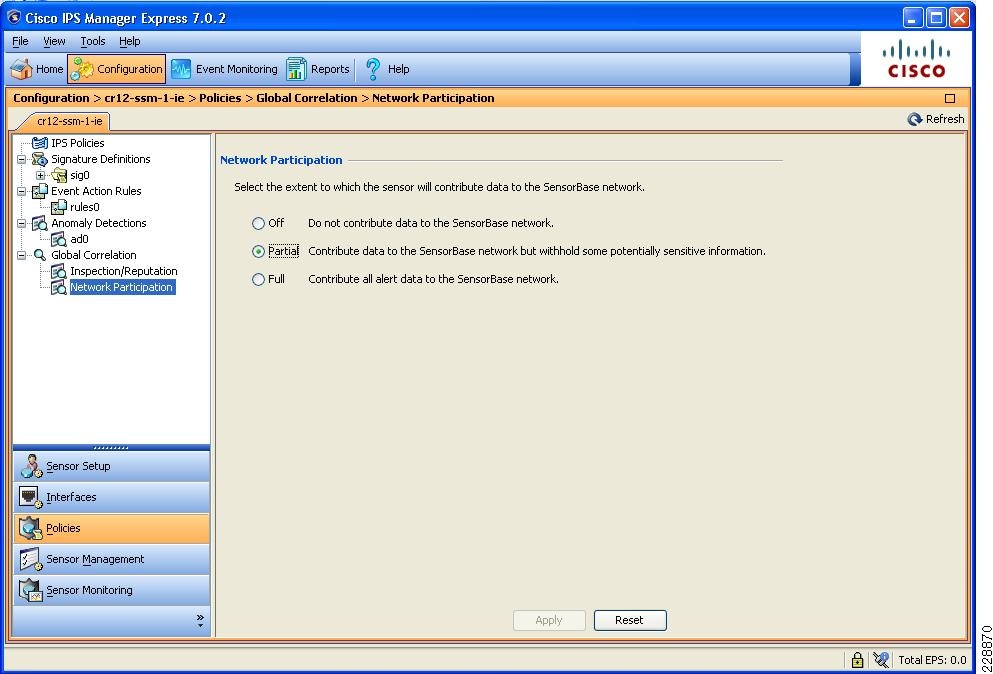Select the Full participation radio button

coord(258,279)
